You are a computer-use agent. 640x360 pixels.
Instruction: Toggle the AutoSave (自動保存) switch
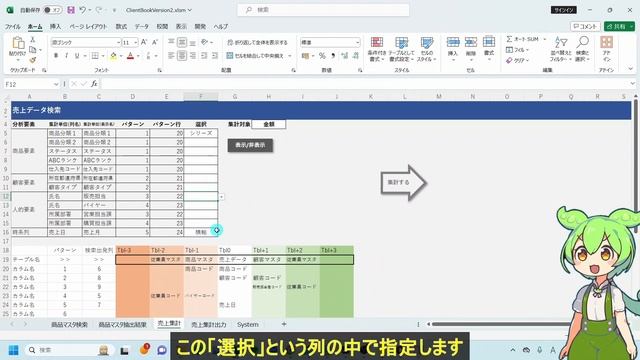click(x=53, y=10)
